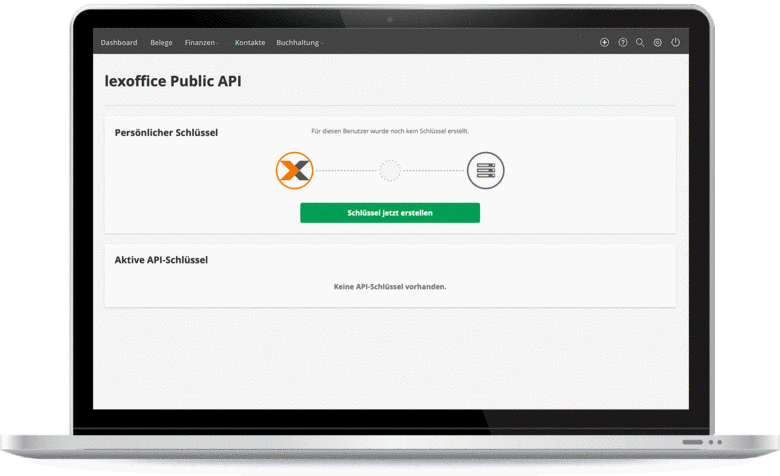Screen dimensions: 780x476
Task: Click the Aktive API-Schlüssel heading
Action: click(x=161, y=260)
